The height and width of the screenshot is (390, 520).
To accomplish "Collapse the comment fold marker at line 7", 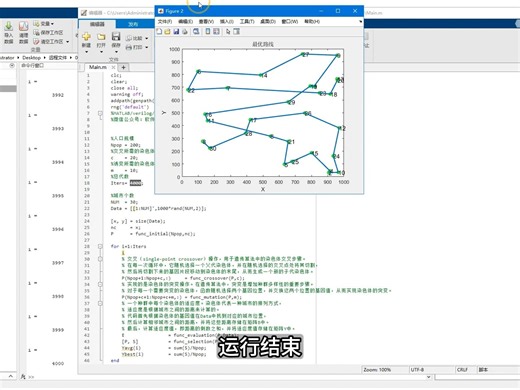I will 100,113.
